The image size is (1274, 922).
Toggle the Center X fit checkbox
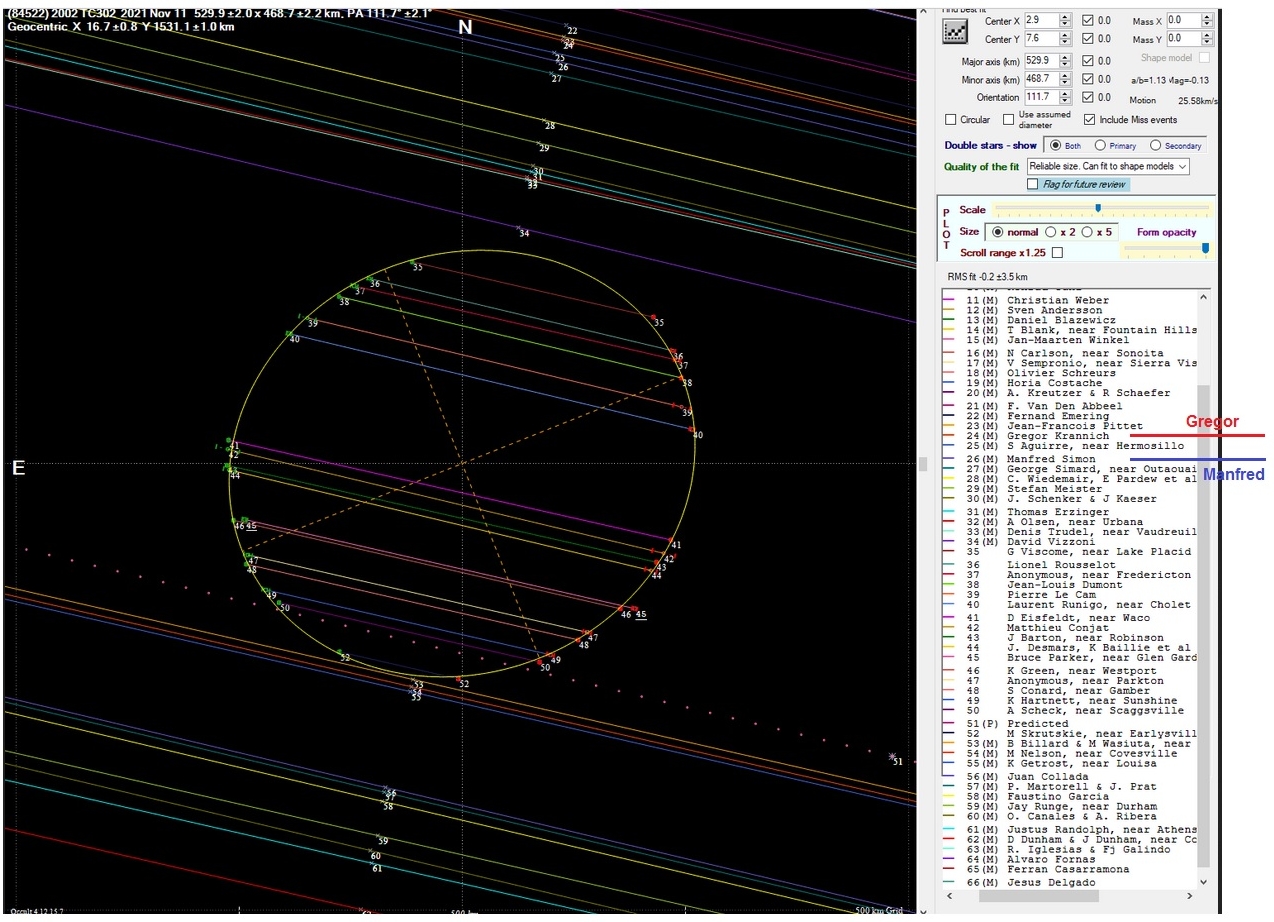1088,20
